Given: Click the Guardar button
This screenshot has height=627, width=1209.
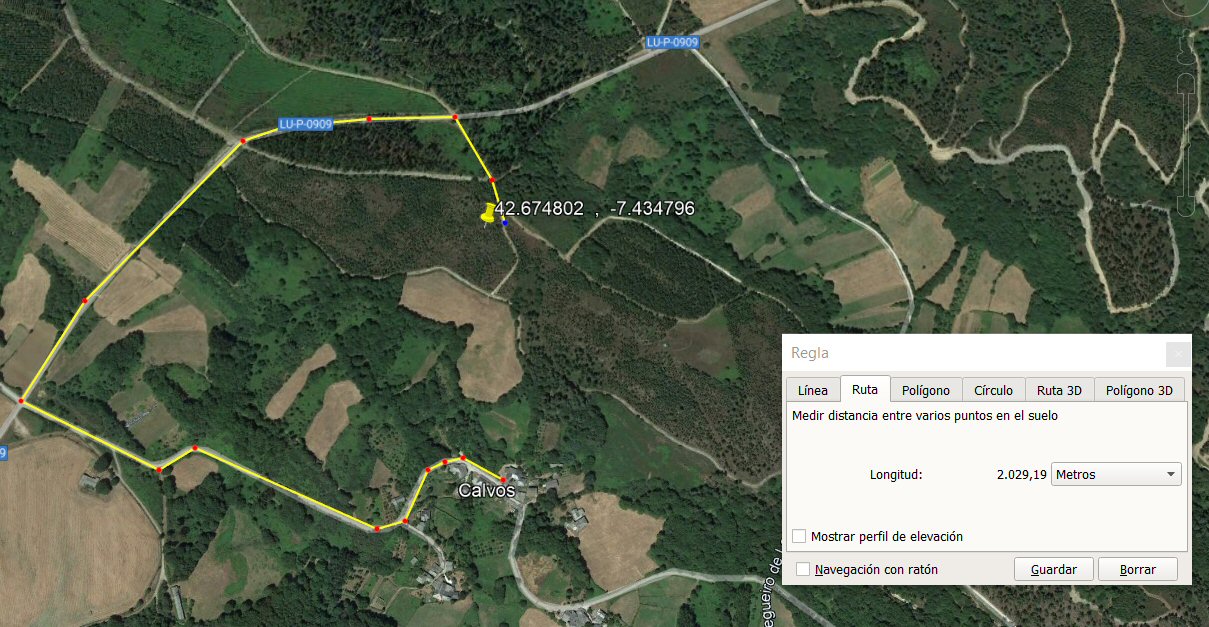Looking at the screenshot, I should click(x=1054, y=569).
